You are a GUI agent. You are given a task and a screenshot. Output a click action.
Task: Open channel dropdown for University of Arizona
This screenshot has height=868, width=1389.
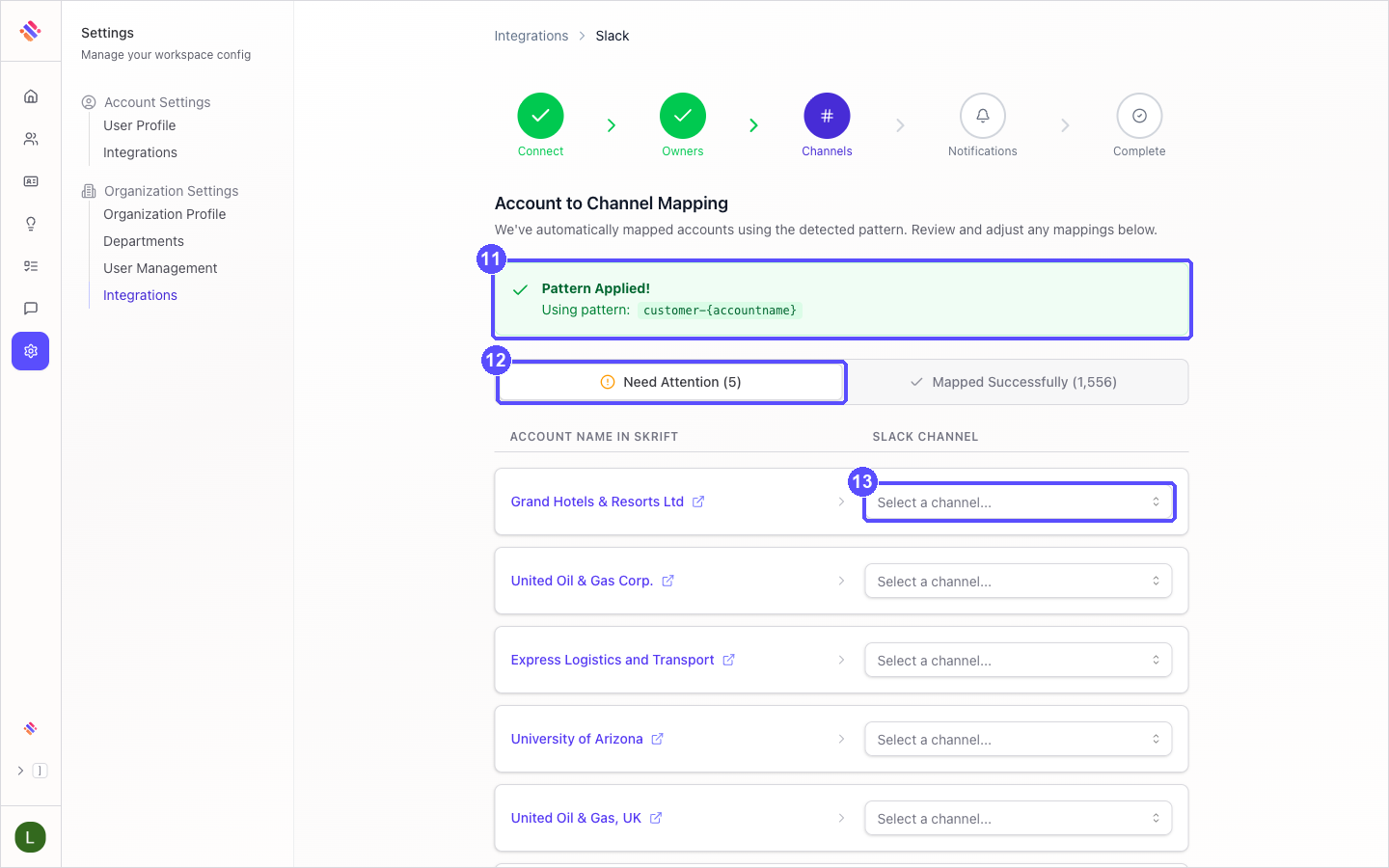[1019, 739]
